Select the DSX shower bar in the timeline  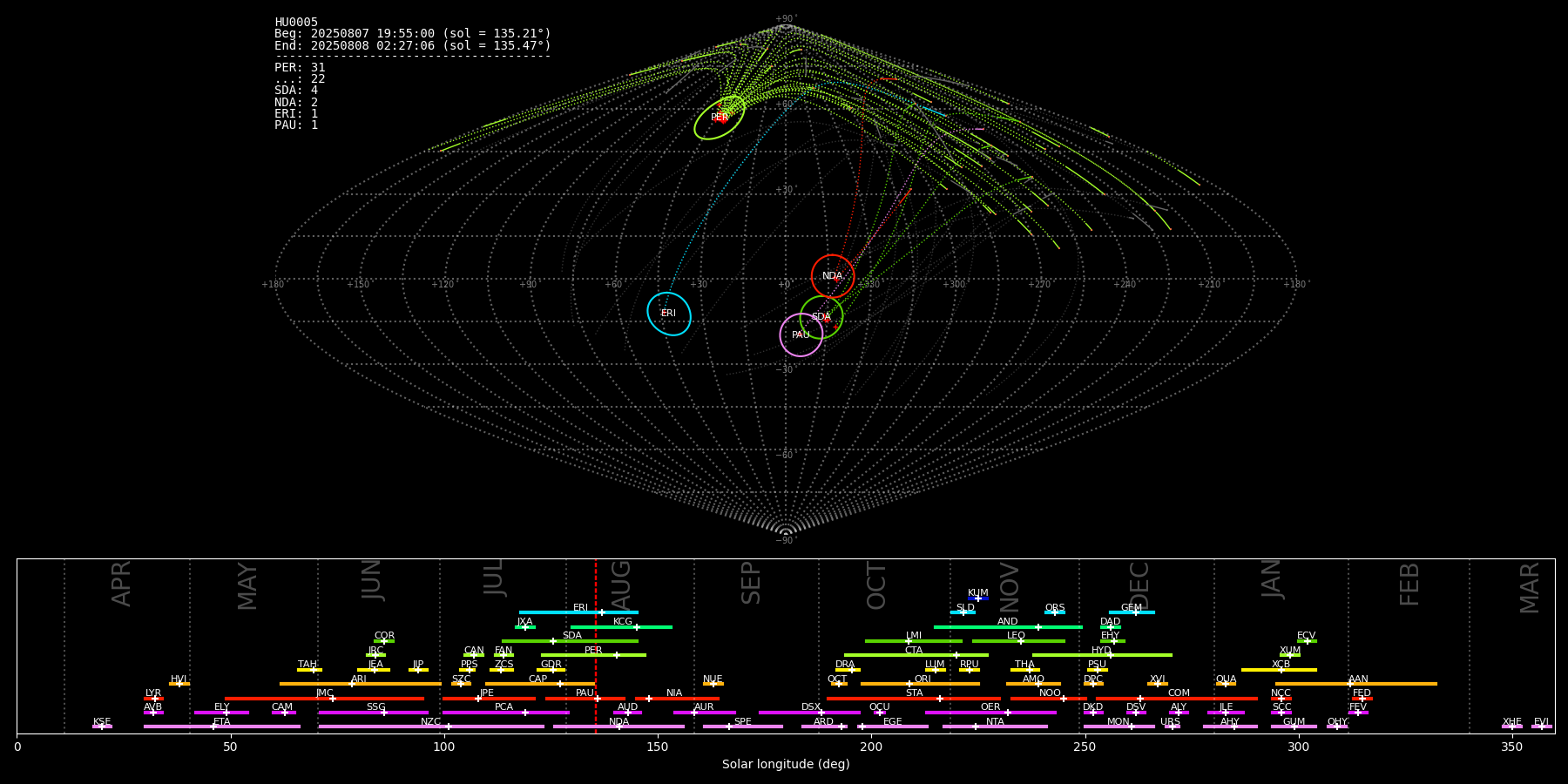click(809, 713)
